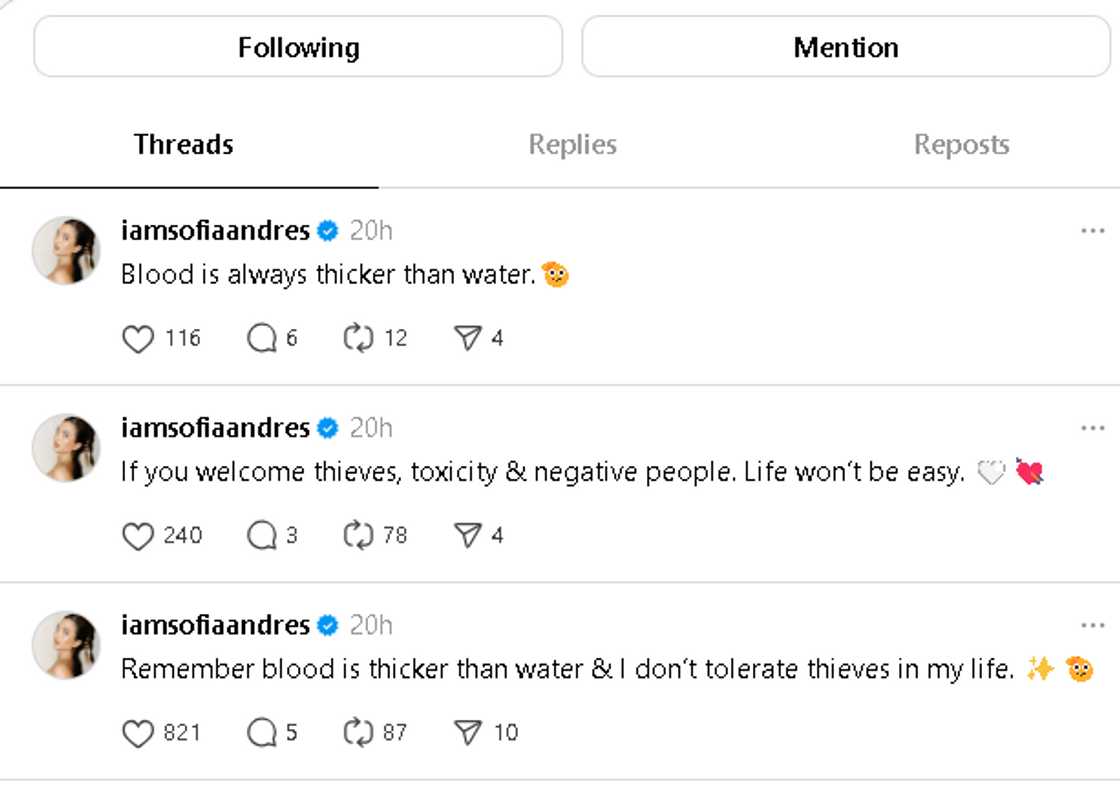
Task: Share the "Blood is always thicker" post
Action: [467, 339]
